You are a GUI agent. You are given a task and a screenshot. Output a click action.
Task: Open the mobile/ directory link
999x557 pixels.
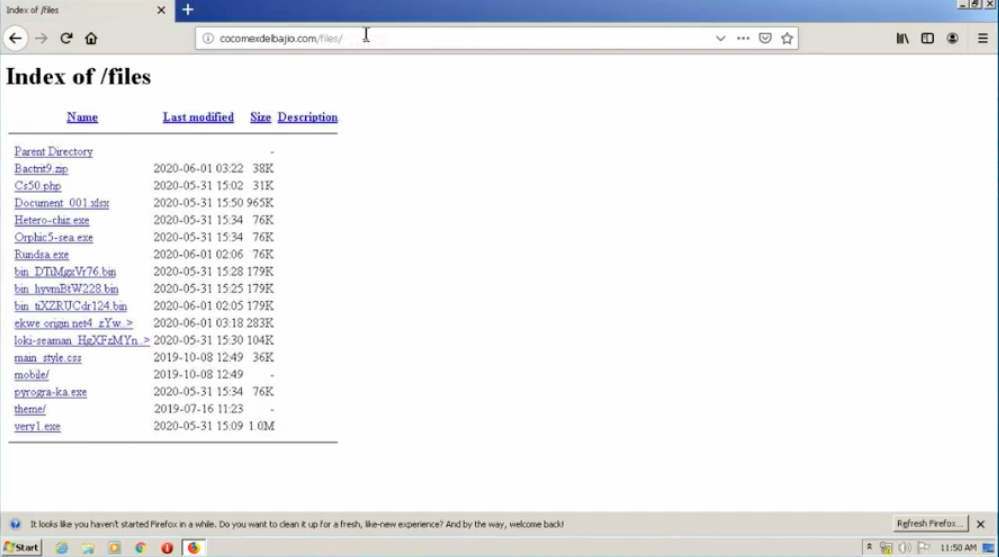click(x=32, y=375)
